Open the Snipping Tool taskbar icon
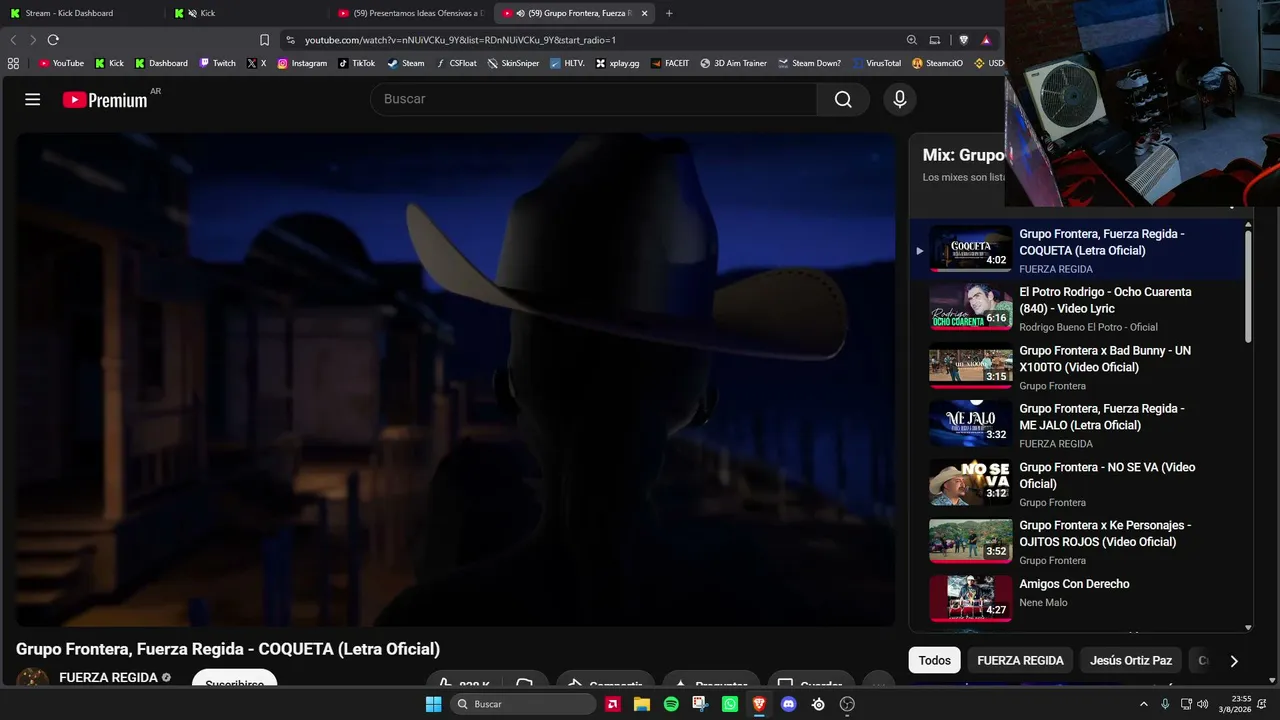This screenshot has width=1280, height=720. (700, 704)
